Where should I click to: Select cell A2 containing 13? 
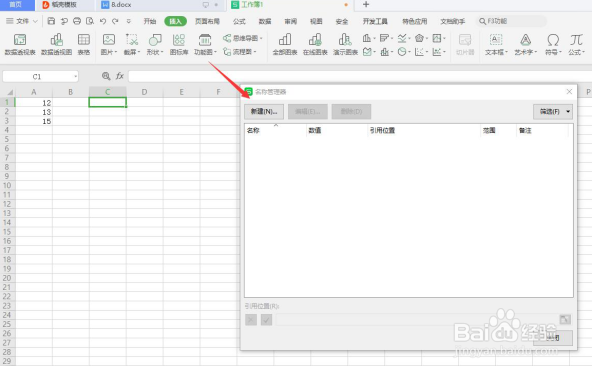[34, 112]
